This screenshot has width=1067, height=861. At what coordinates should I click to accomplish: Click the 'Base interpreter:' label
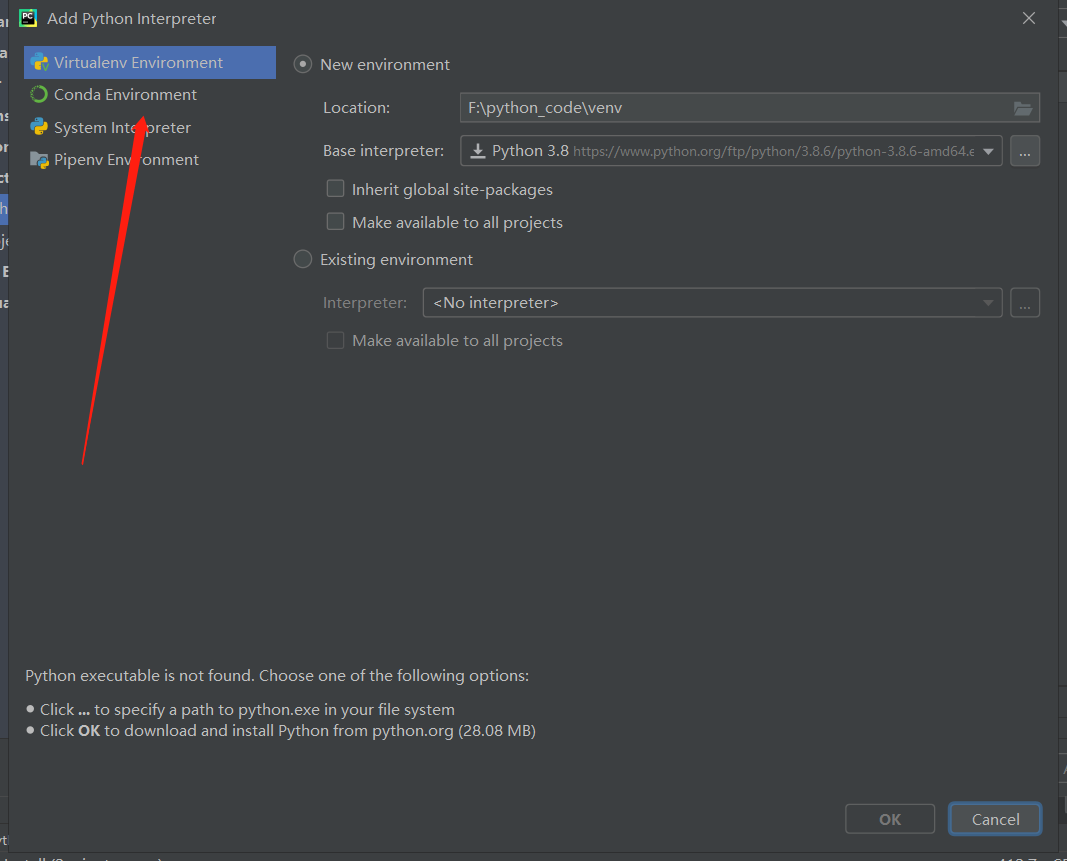coord(383,151)
